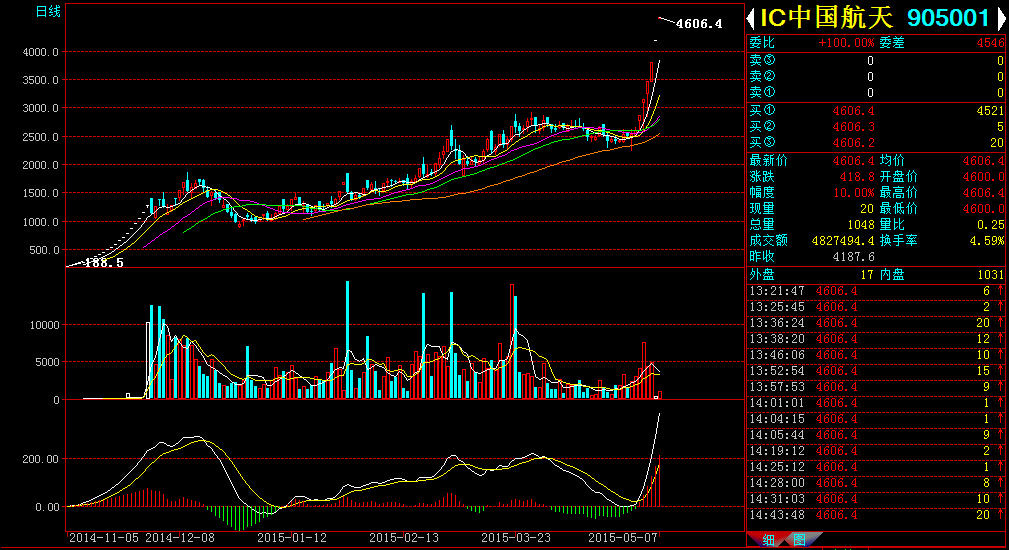Viewport: 1009px width, 550px height.
Task: Select the 13:36:24 trade tick row
Action: (876, 323)
